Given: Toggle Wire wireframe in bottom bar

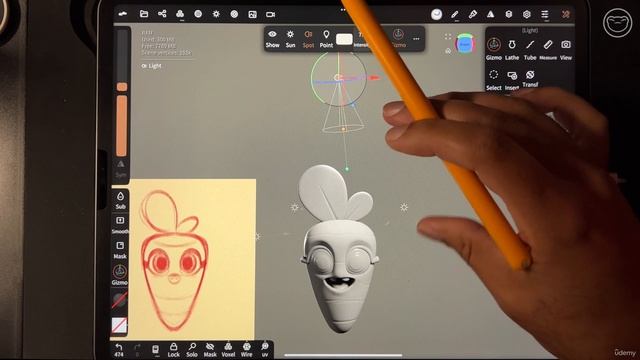Looking at the screenshot, I should (x=247, y=350).
